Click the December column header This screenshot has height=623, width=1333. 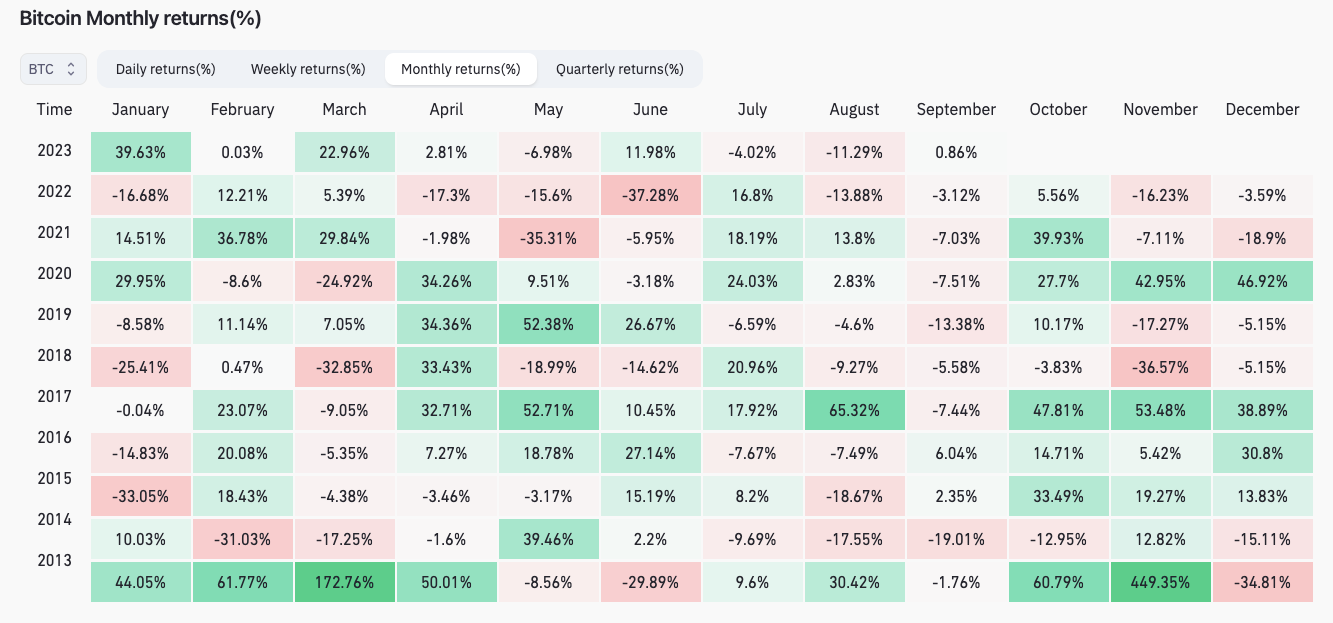point(1262,110)
